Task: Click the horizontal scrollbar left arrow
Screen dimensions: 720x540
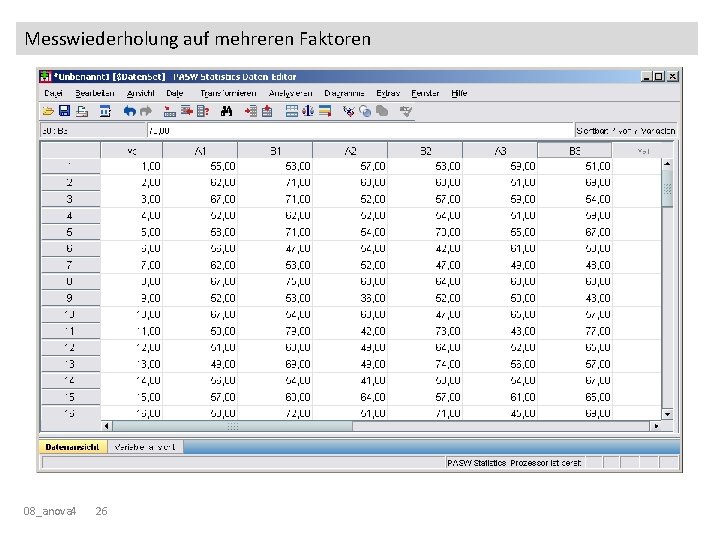Action: click(x=107, y=426)
